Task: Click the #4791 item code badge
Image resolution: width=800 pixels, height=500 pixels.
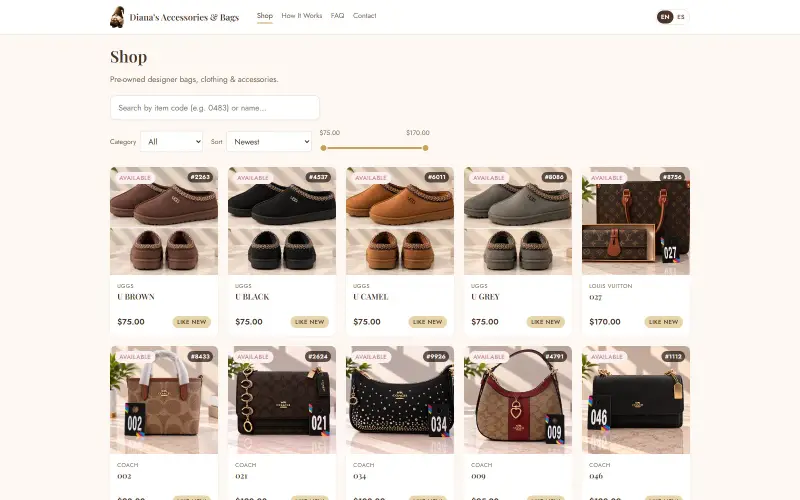Action: [554, 357]
